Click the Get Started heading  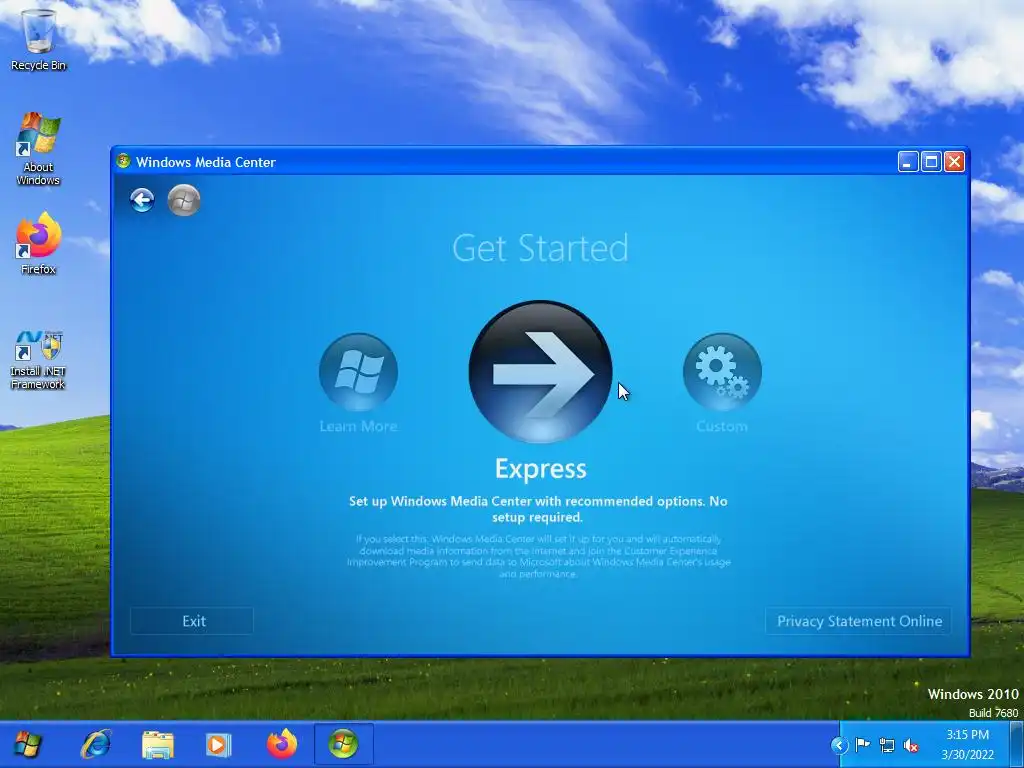541,248
